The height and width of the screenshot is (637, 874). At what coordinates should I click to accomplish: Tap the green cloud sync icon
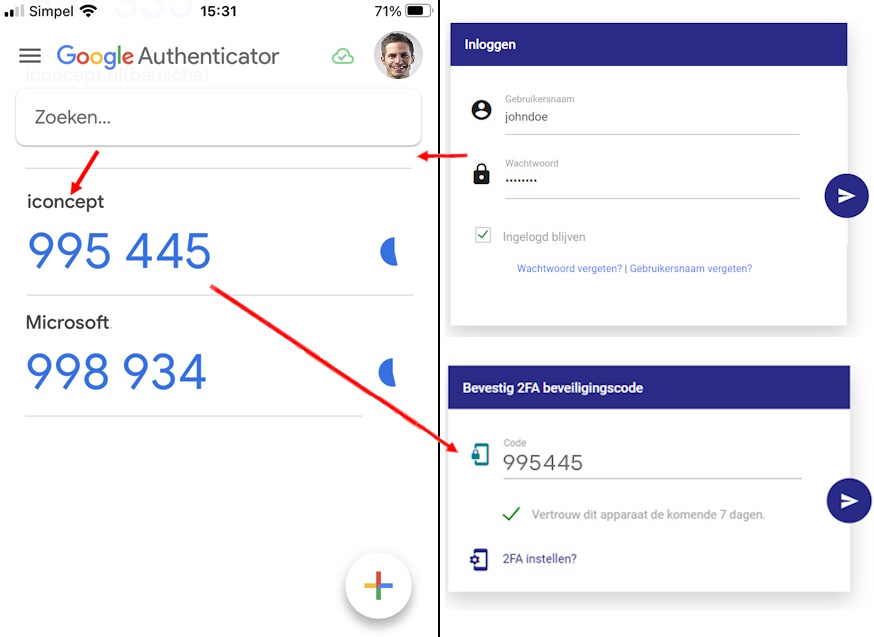(343, 56)
